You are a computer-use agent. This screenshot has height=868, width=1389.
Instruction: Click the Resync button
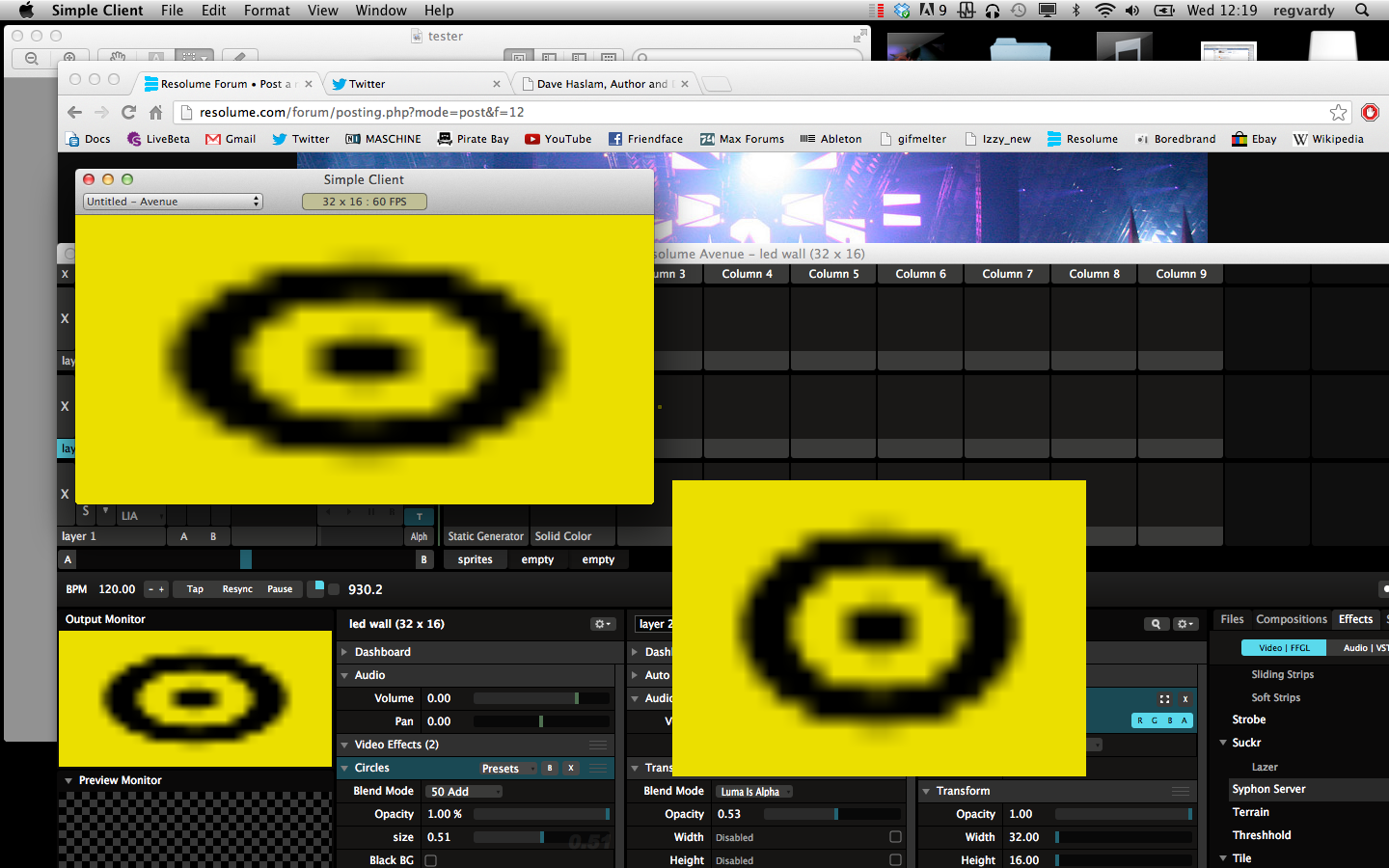237,589
